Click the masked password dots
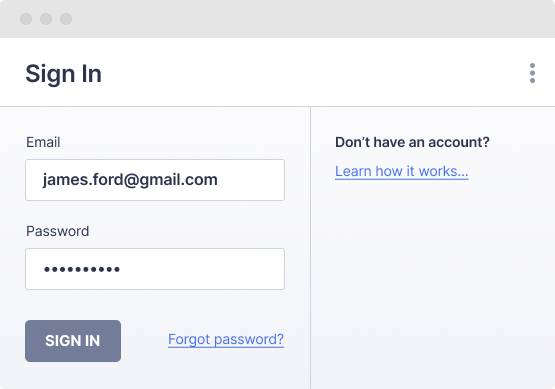Screen dimensions: 555x389 pyautogui.click(x=82, y=269)
